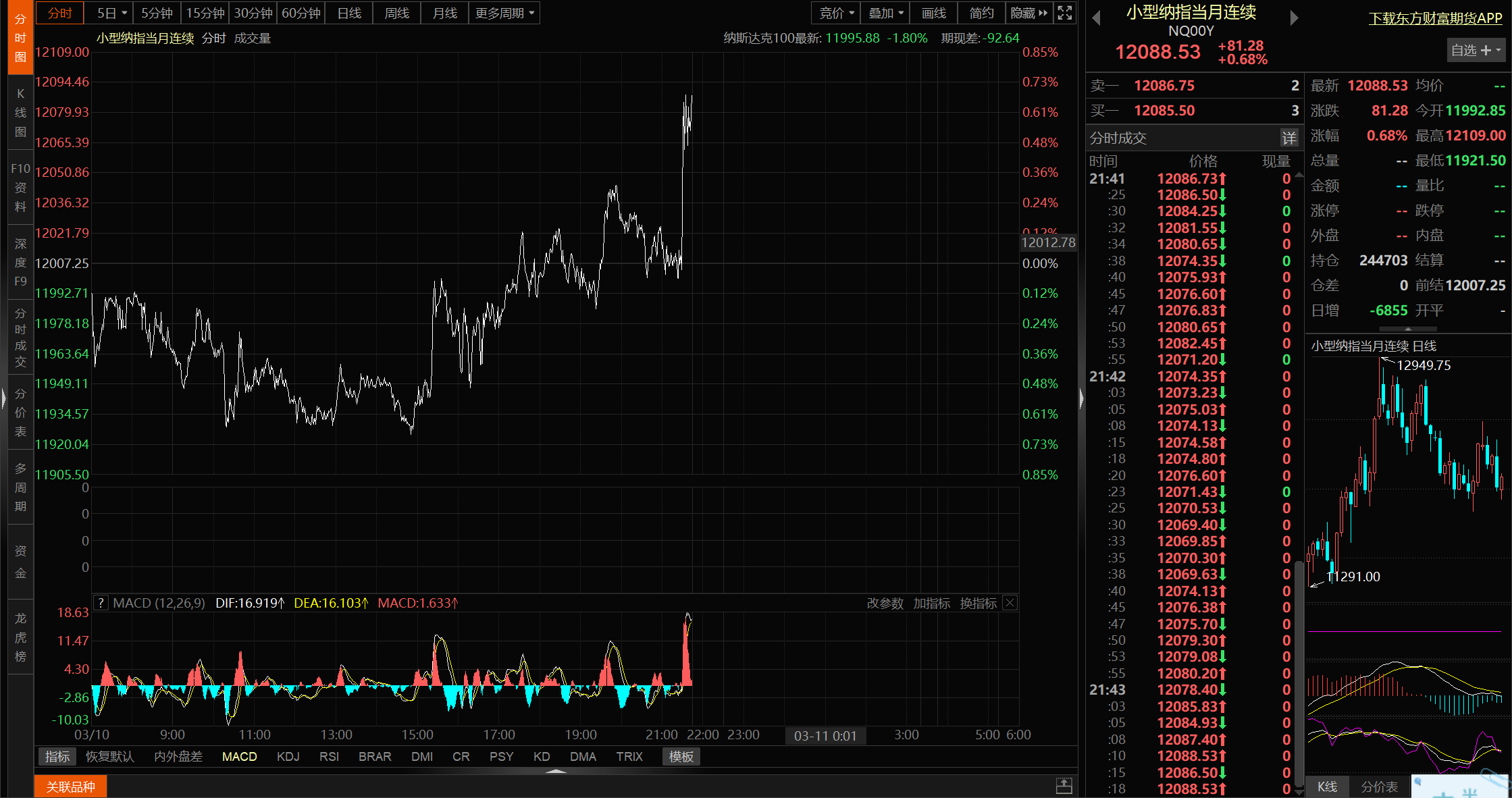This screenshot has height=798, width=1512.
Task: Collapse the left sidebar handle arrow
Action: 3,398
